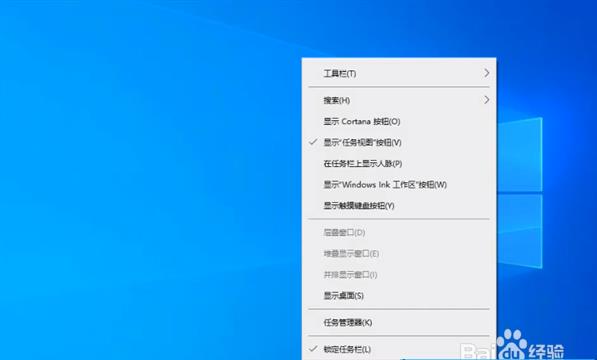Open the 工具栏(T) submenu
The width and height of the screenshot is (597, 360).
[x=399, y=73]
